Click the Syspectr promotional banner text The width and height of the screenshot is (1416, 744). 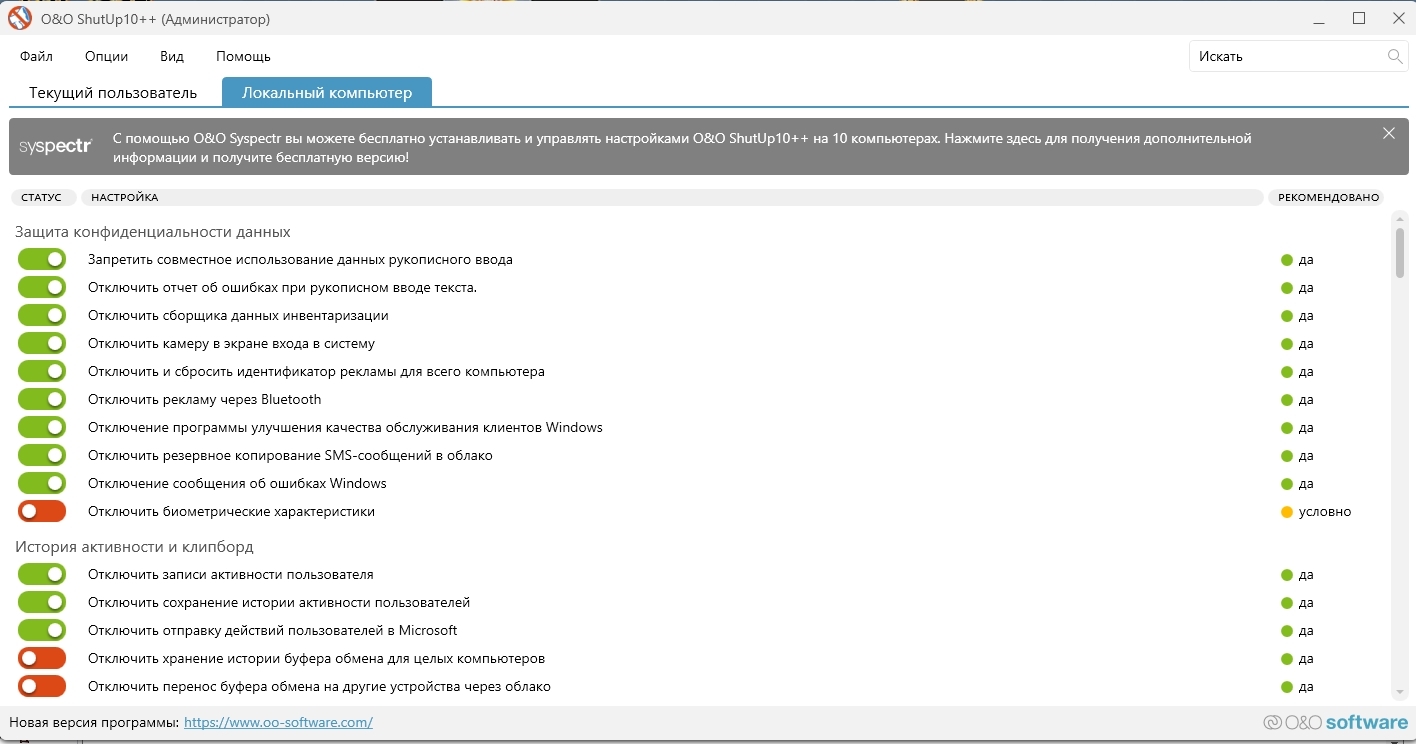click(x=682, y=147)
